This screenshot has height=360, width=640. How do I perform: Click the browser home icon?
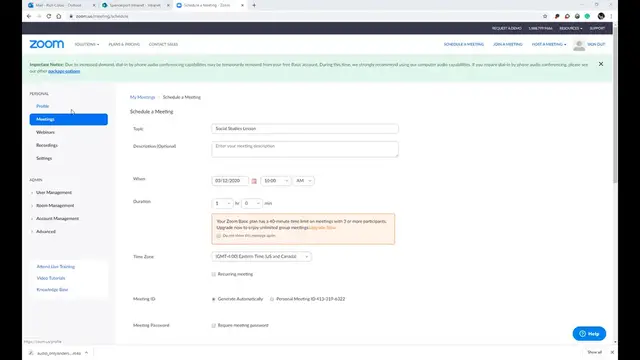tap(59, 16)
